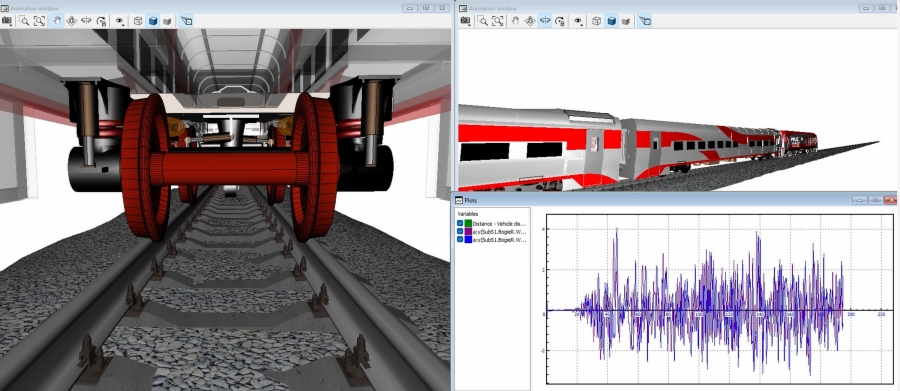Open eye visibility dropdown in left window
The height and width of the screenshot is (391, 900).
pos(120,21)
